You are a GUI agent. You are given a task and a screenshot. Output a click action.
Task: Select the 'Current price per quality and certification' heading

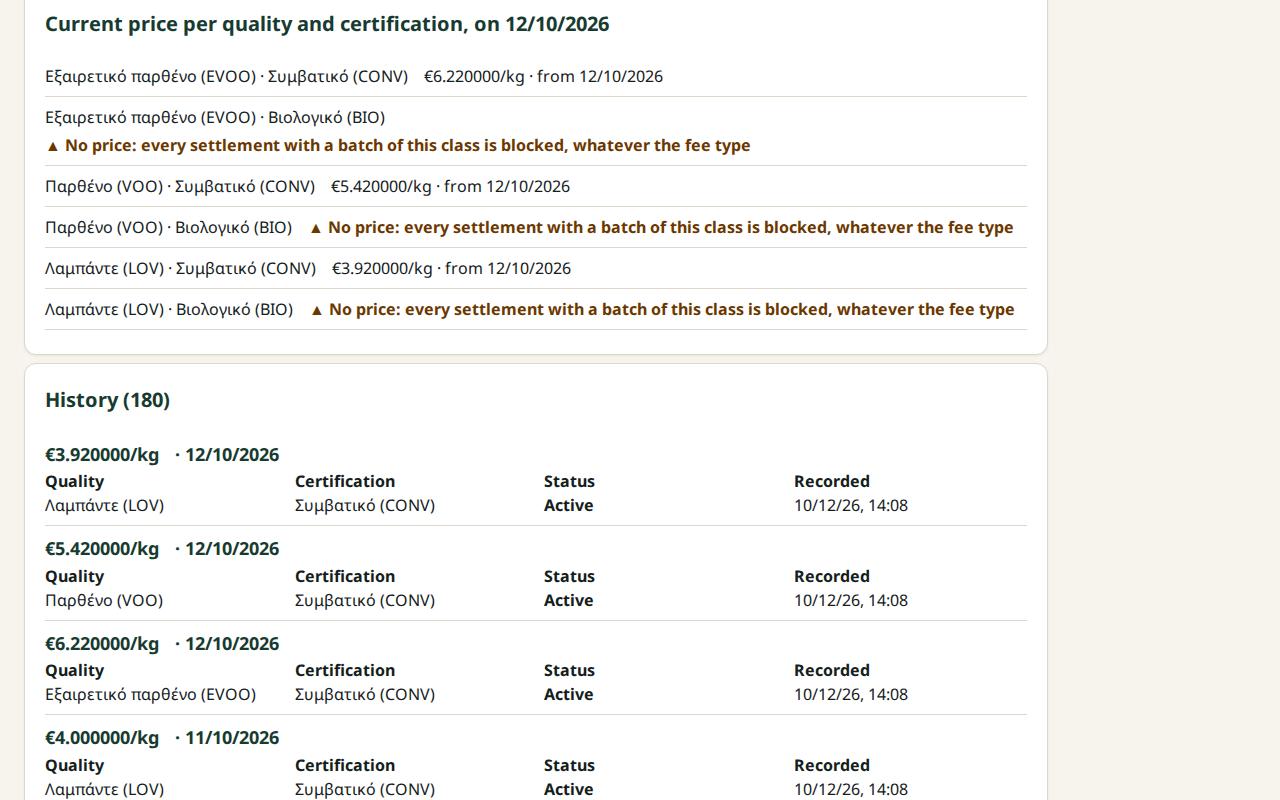327,24
